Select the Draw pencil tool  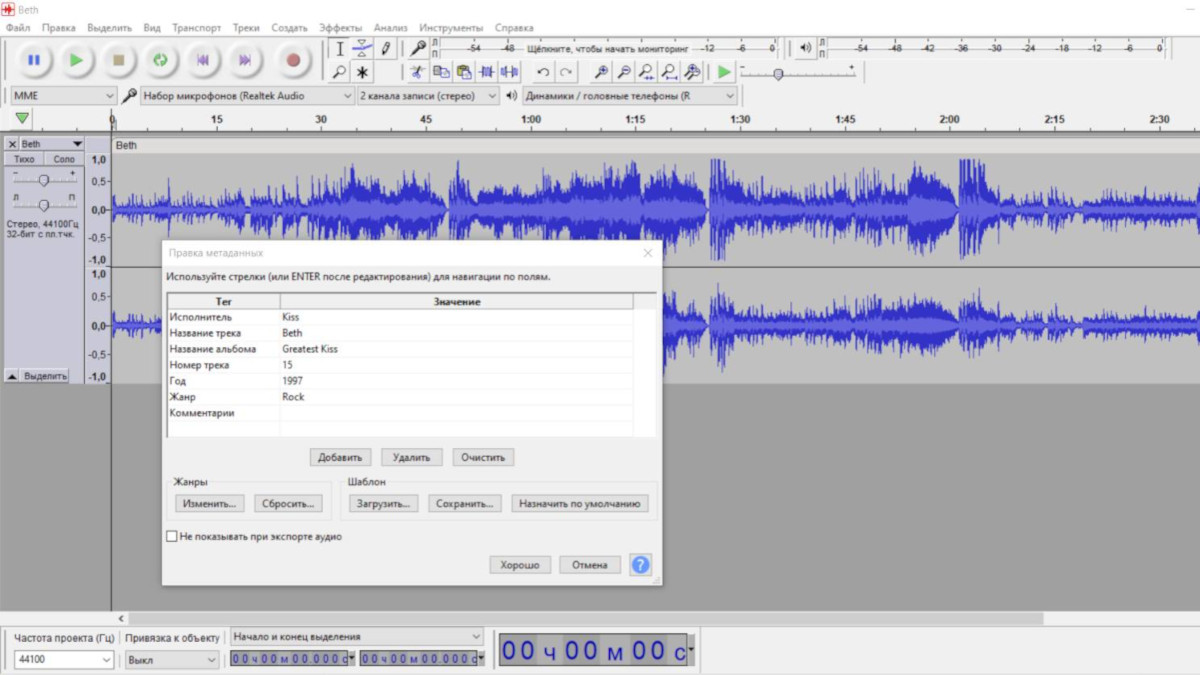pos(385,48)
